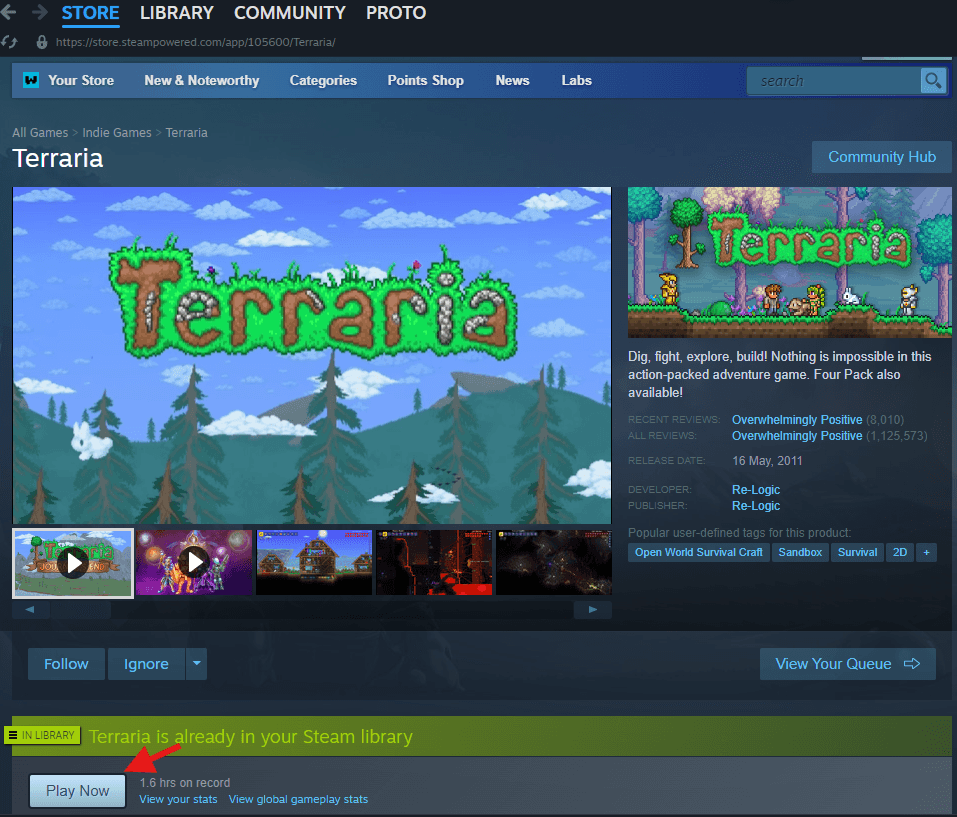
Task: Open Labs section
Action: click(576, 81)
